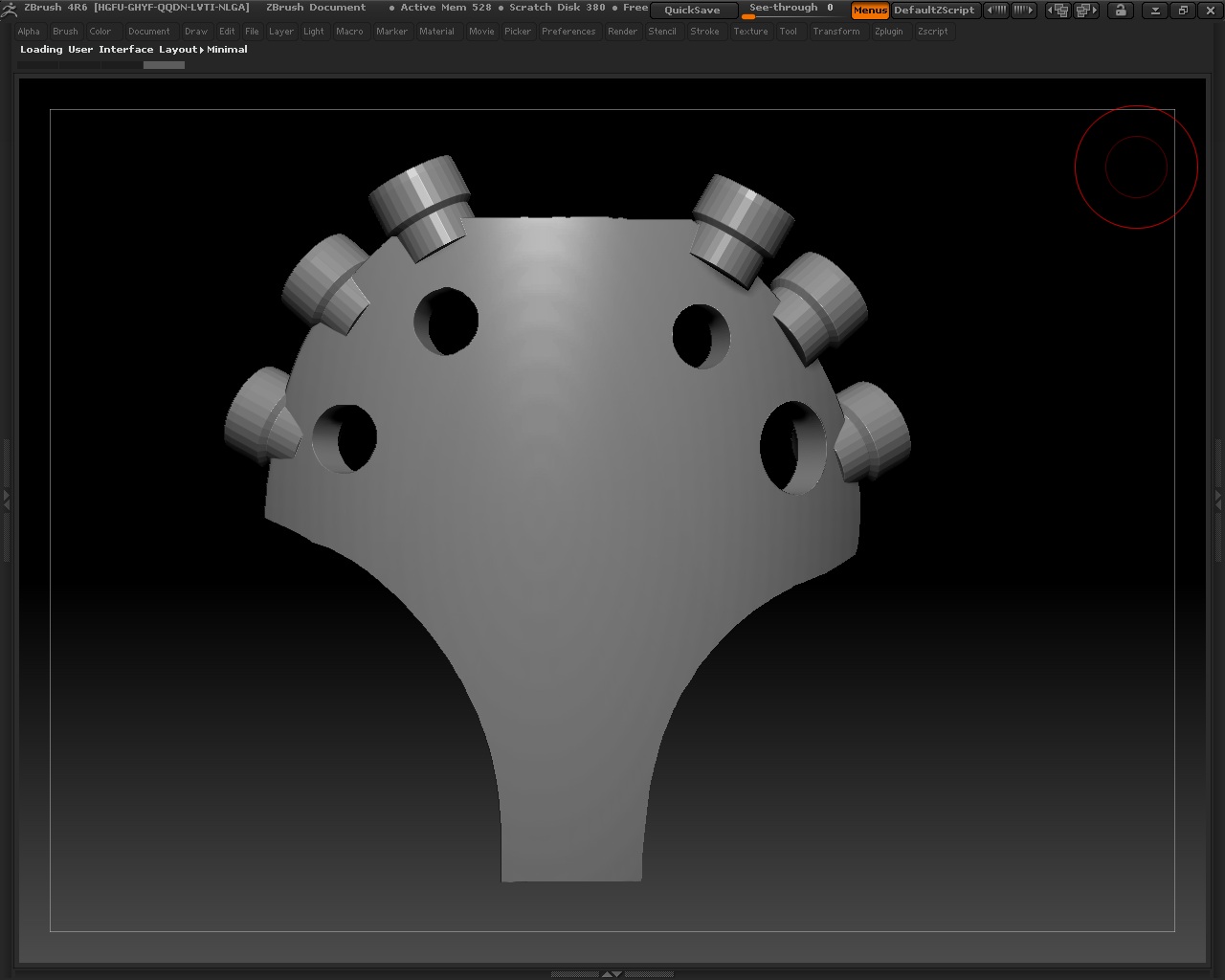Shift custom UI colors left arrow
The height and width of the screenshot is (980, 1225).
(996, 11)
